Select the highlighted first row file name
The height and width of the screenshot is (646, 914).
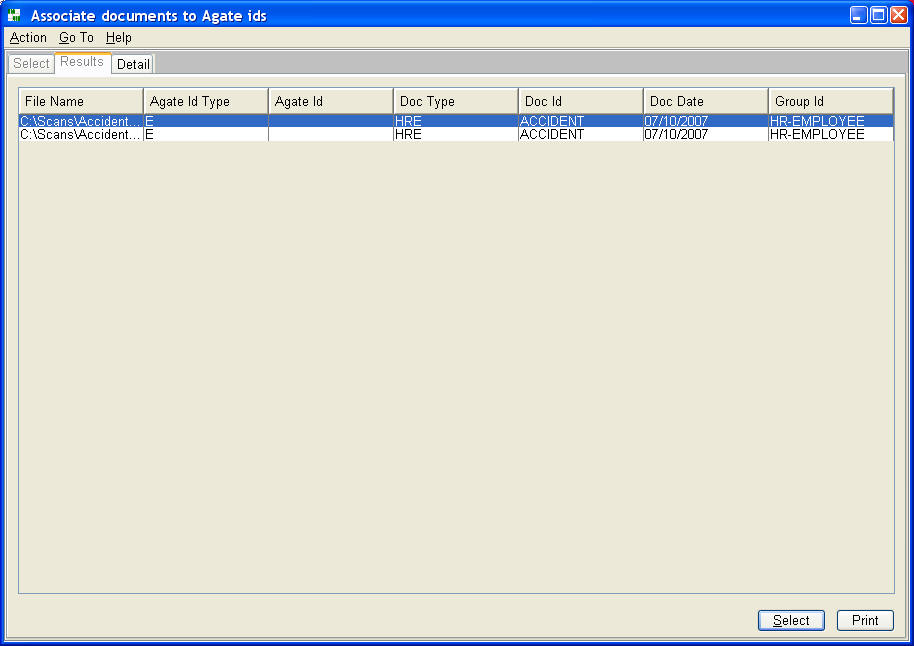coord(81,121)
